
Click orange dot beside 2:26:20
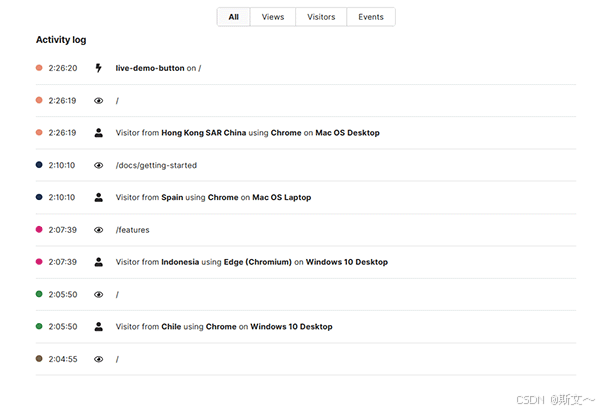[39, 68]
